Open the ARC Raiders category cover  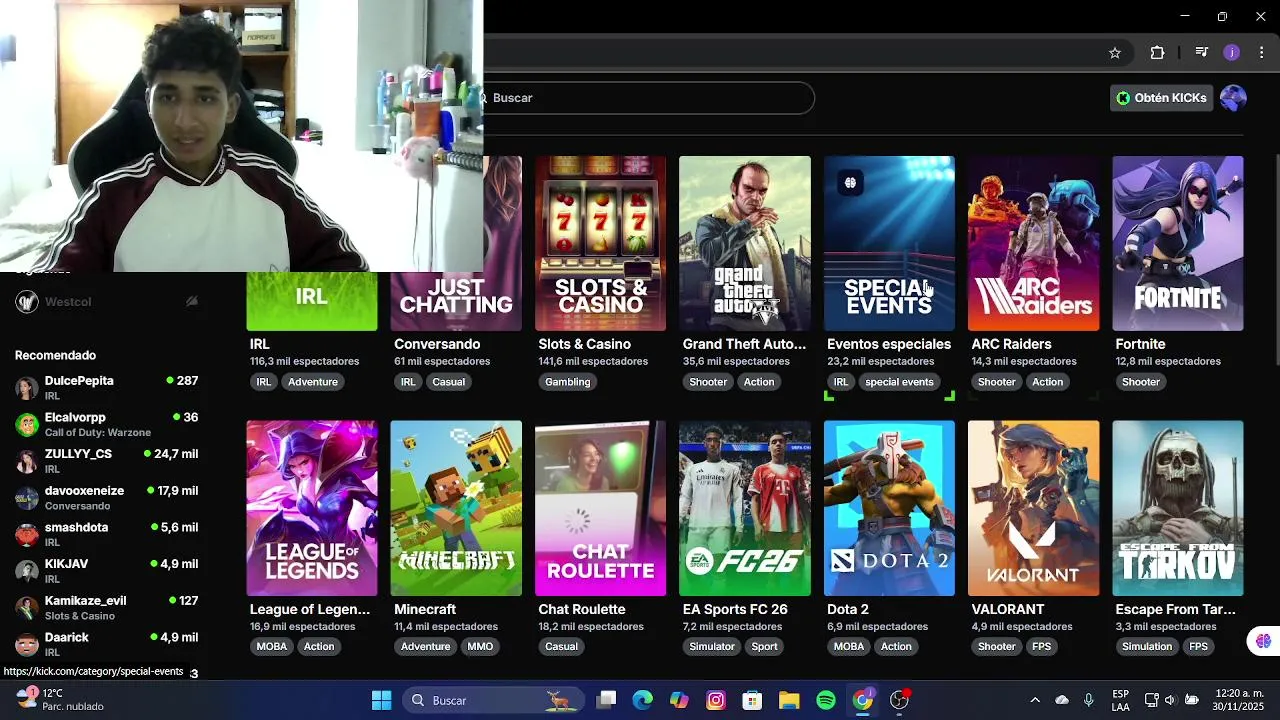tap(1033, 243)
